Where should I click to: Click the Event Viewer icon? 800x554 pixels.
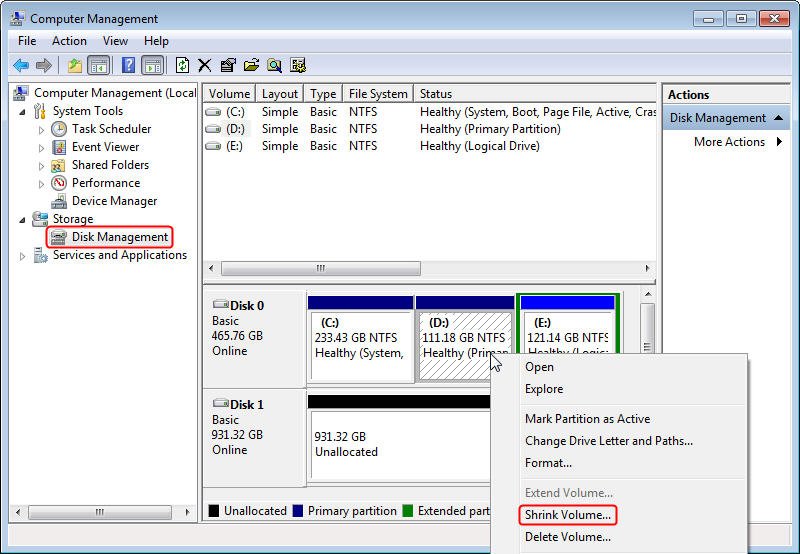tap(59, 147)
